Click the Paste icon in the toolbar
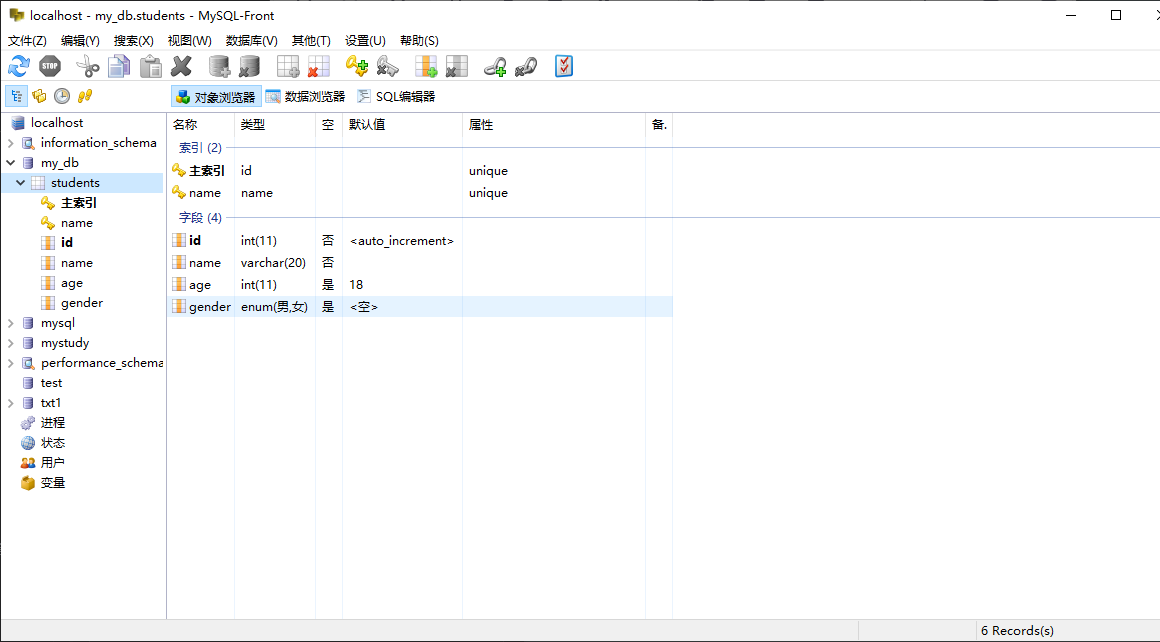Image resolution: width=1160 pixels, height=642 pixels. click(150, 66)
